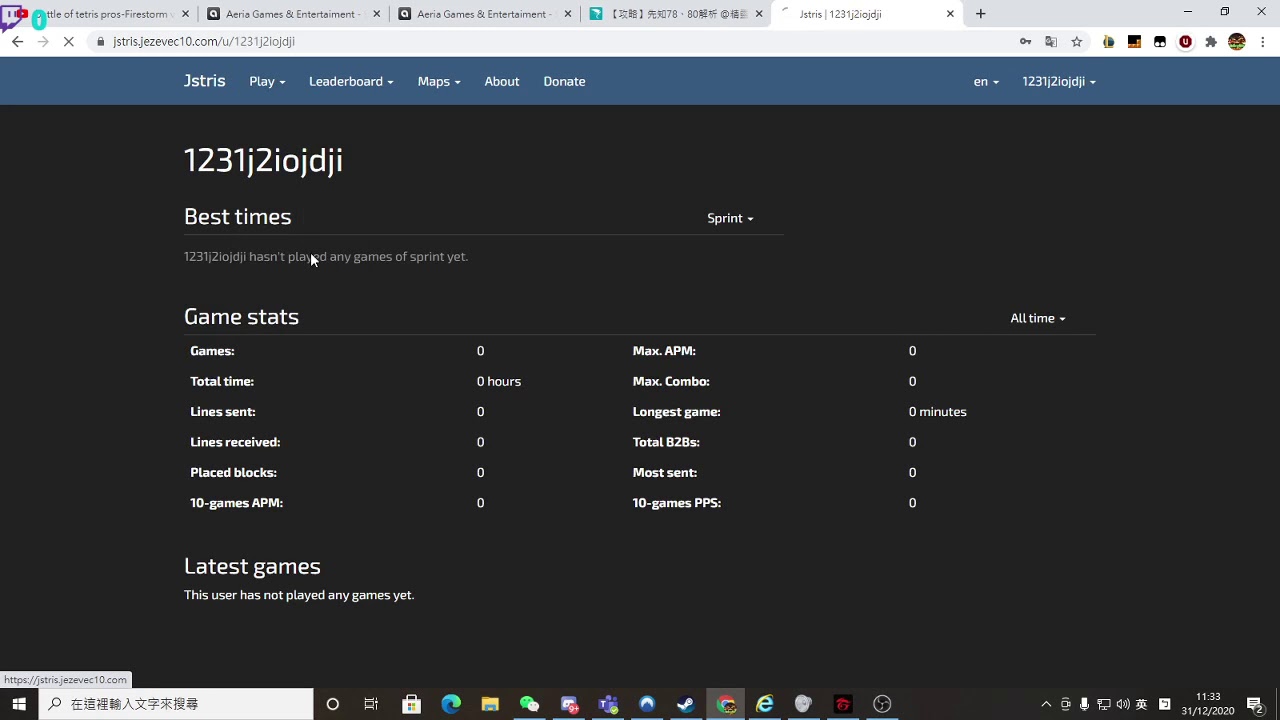This screenshot has height=720, width=1280.
Task: Click the 'Best times' heading
Action: click(238, 216)
